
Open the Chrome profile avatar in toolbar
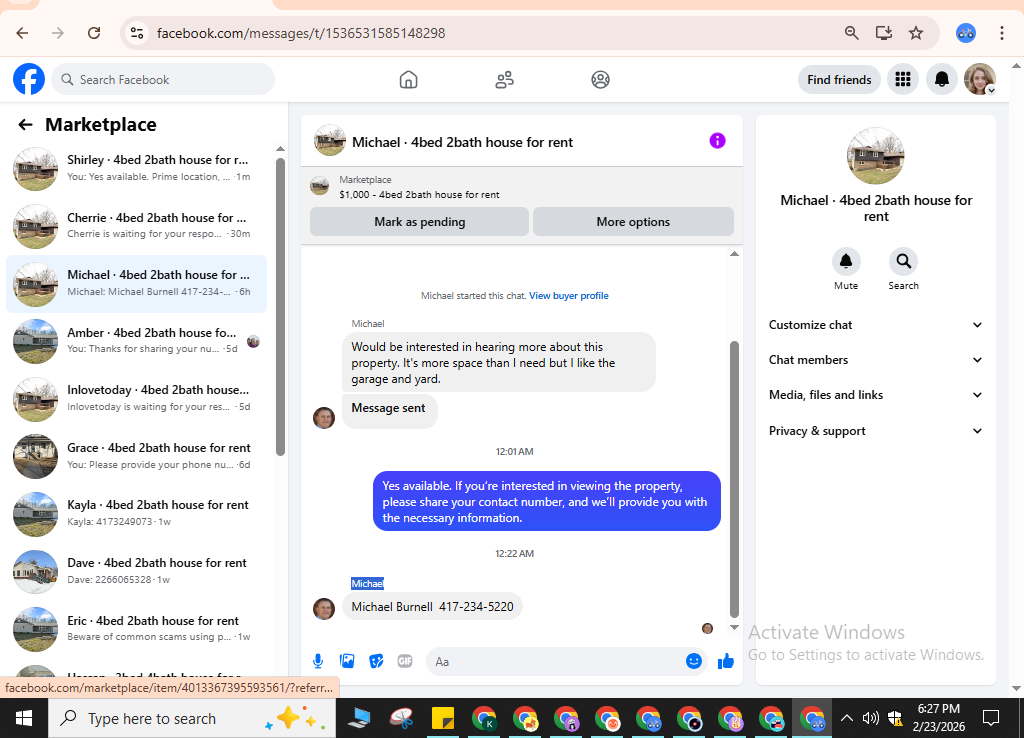pos(965,33)
